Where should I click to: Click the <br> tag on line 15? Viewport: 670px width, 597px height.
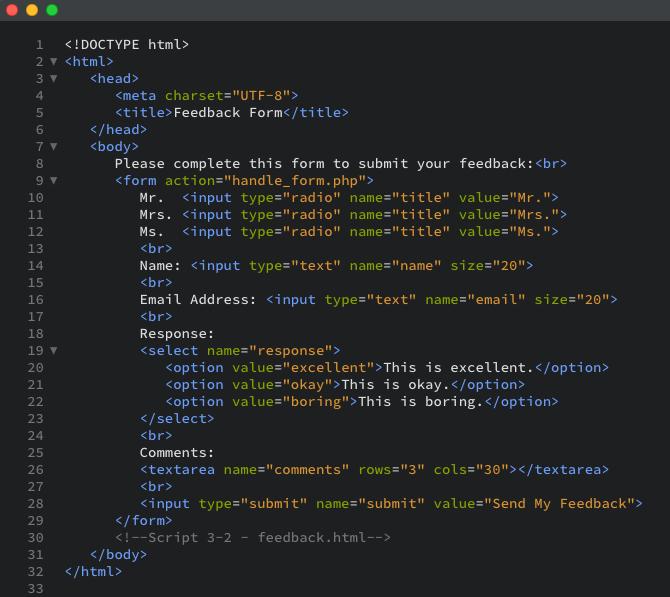click(x=156, y=282)
